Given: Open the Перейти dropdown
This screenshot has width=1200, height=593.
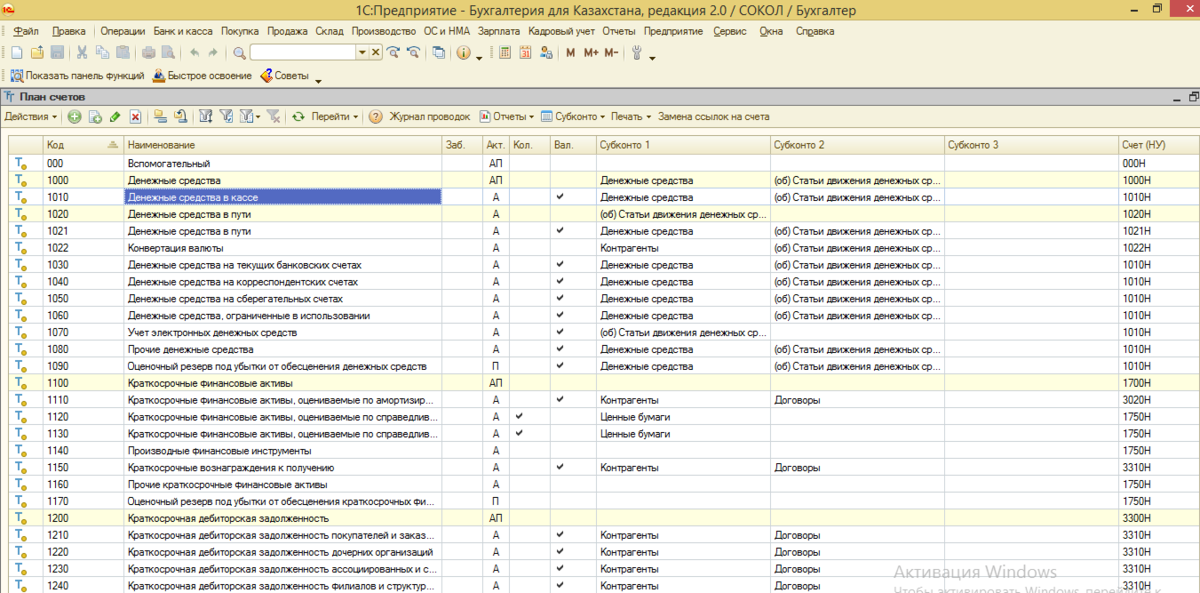Looking at the screenshot, I should (x=334, y=117).
